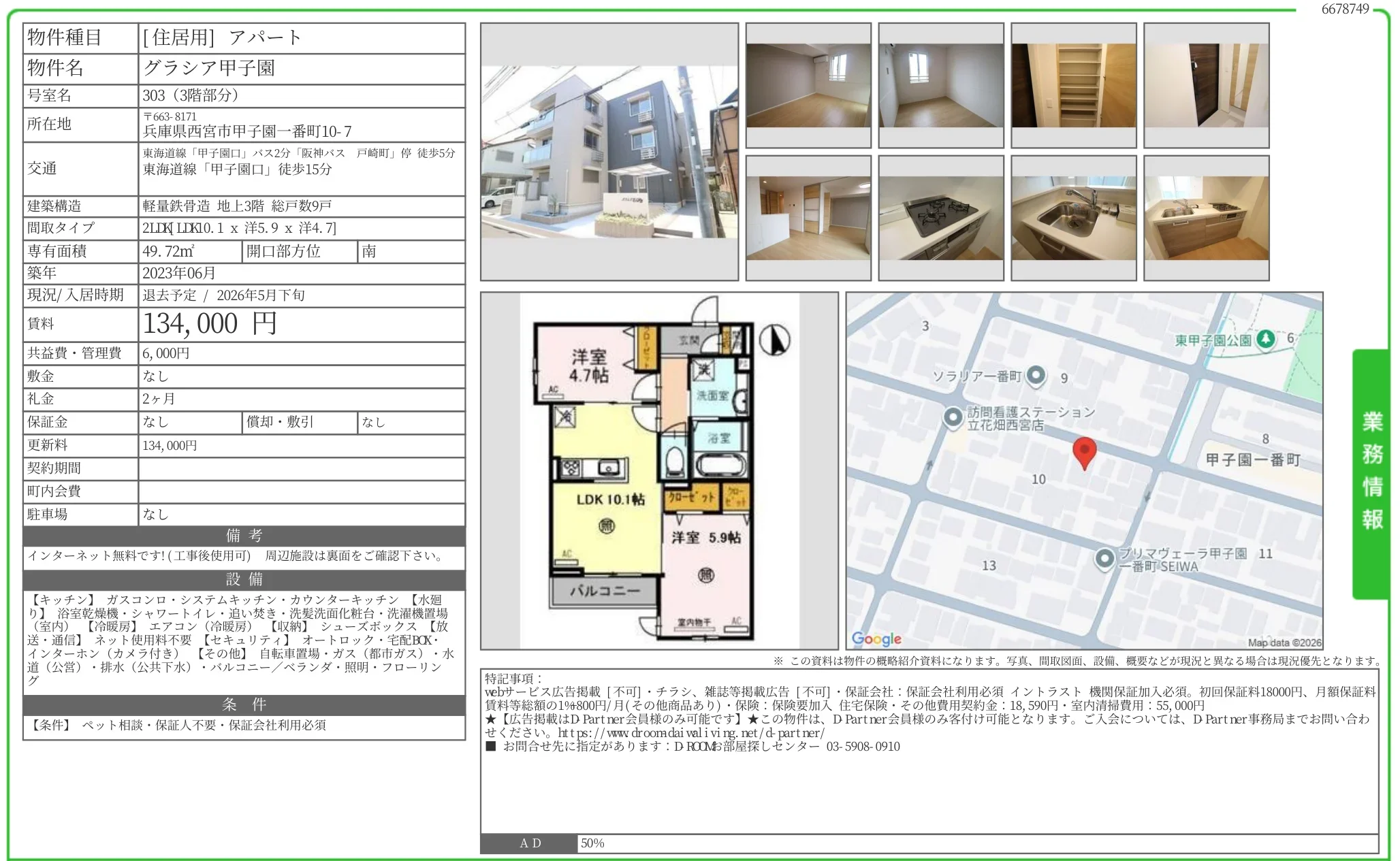Open the dark entrance door photo

tap(1206, 86)
